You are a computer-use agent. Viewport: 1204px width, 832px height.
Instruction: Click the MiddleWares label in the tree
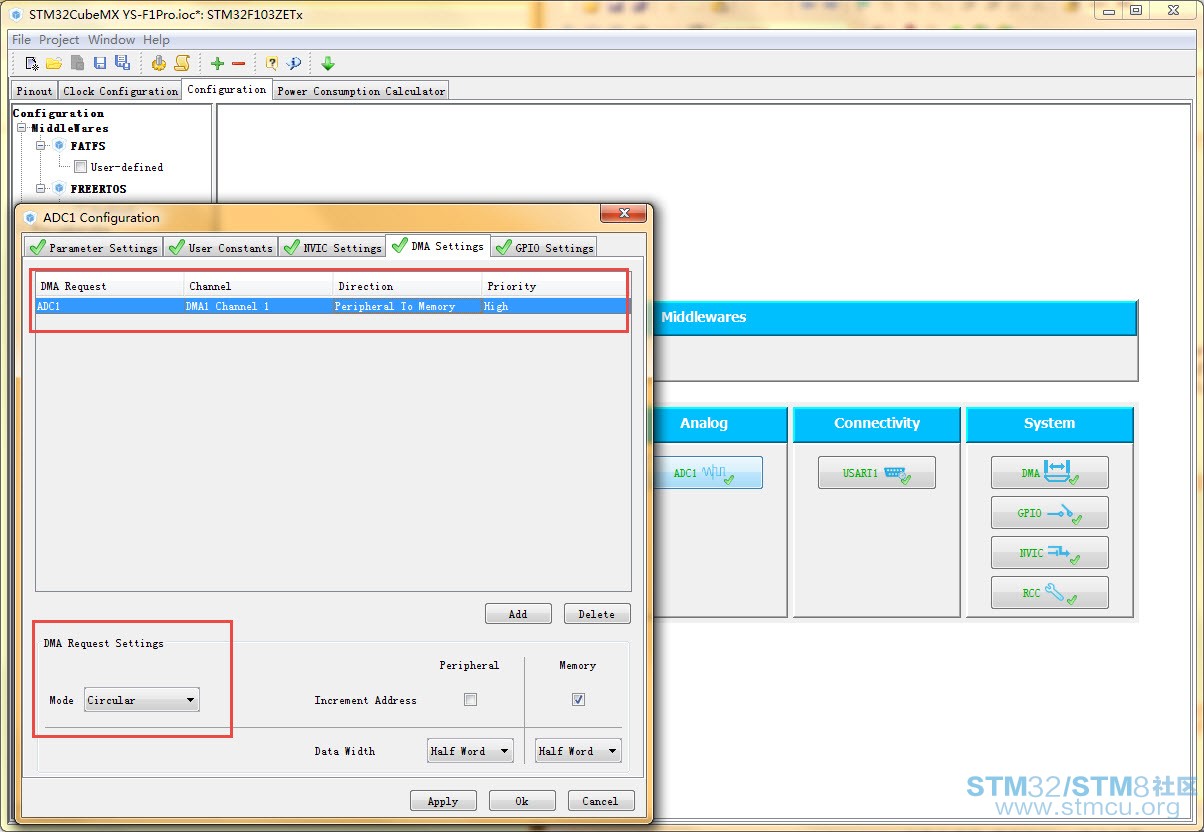(x=69, y=128)
